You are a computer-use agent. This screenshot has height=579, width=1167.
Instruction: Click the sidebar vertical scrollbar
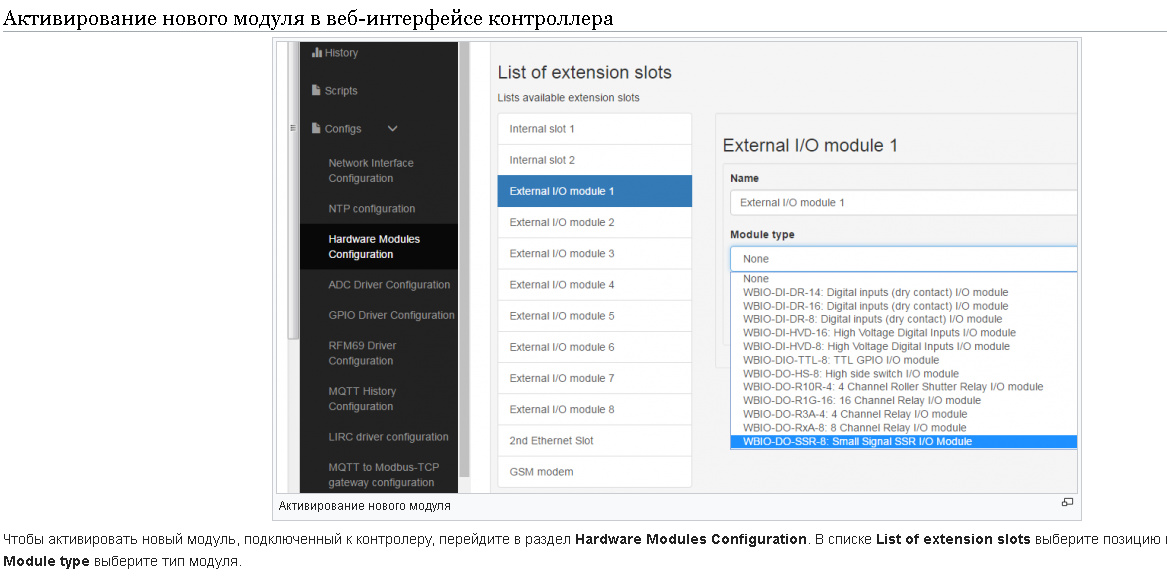tap(293, 200)
